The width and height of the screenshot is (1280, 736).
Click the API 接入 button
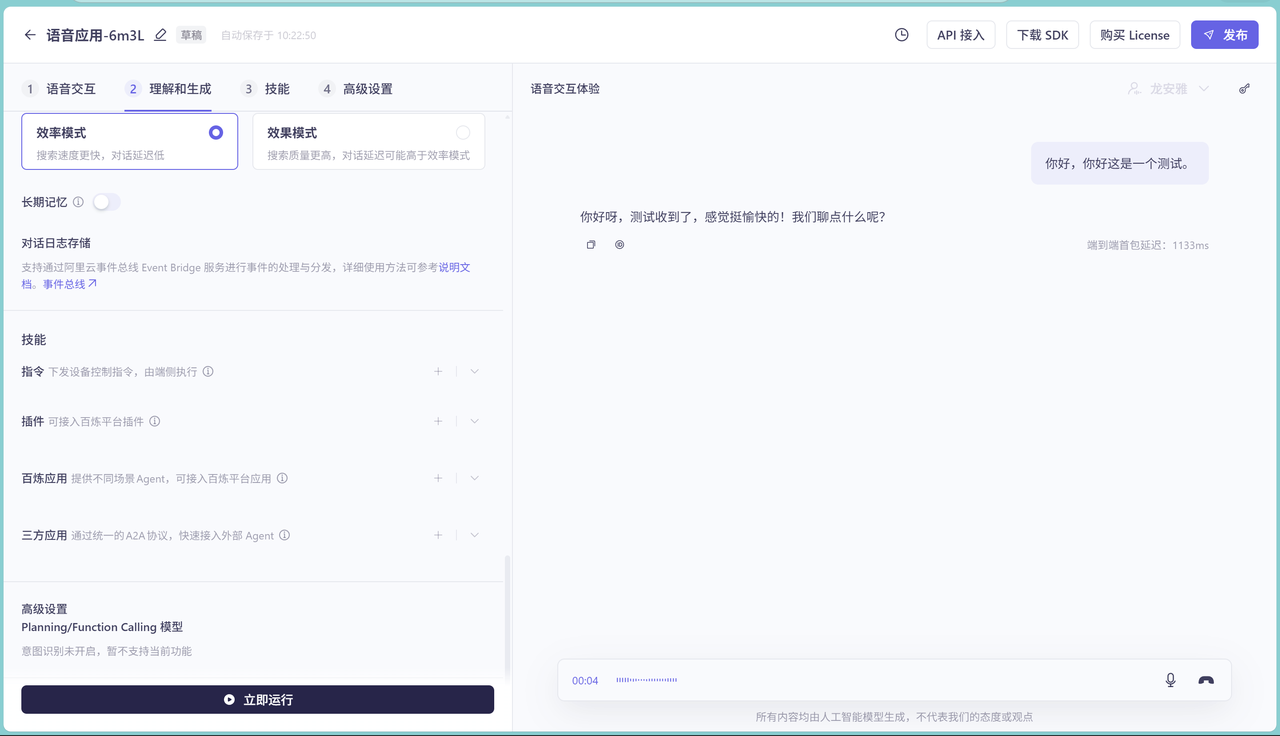pyautogui.click(x=961, y=35)
